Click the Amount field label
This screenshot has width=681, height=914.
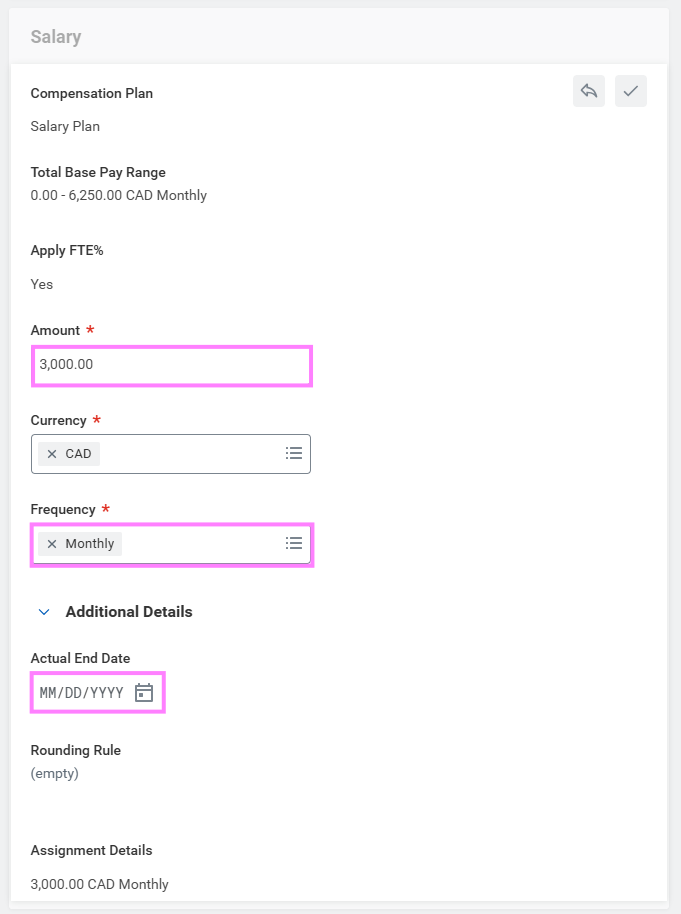[x=55, y=330]
